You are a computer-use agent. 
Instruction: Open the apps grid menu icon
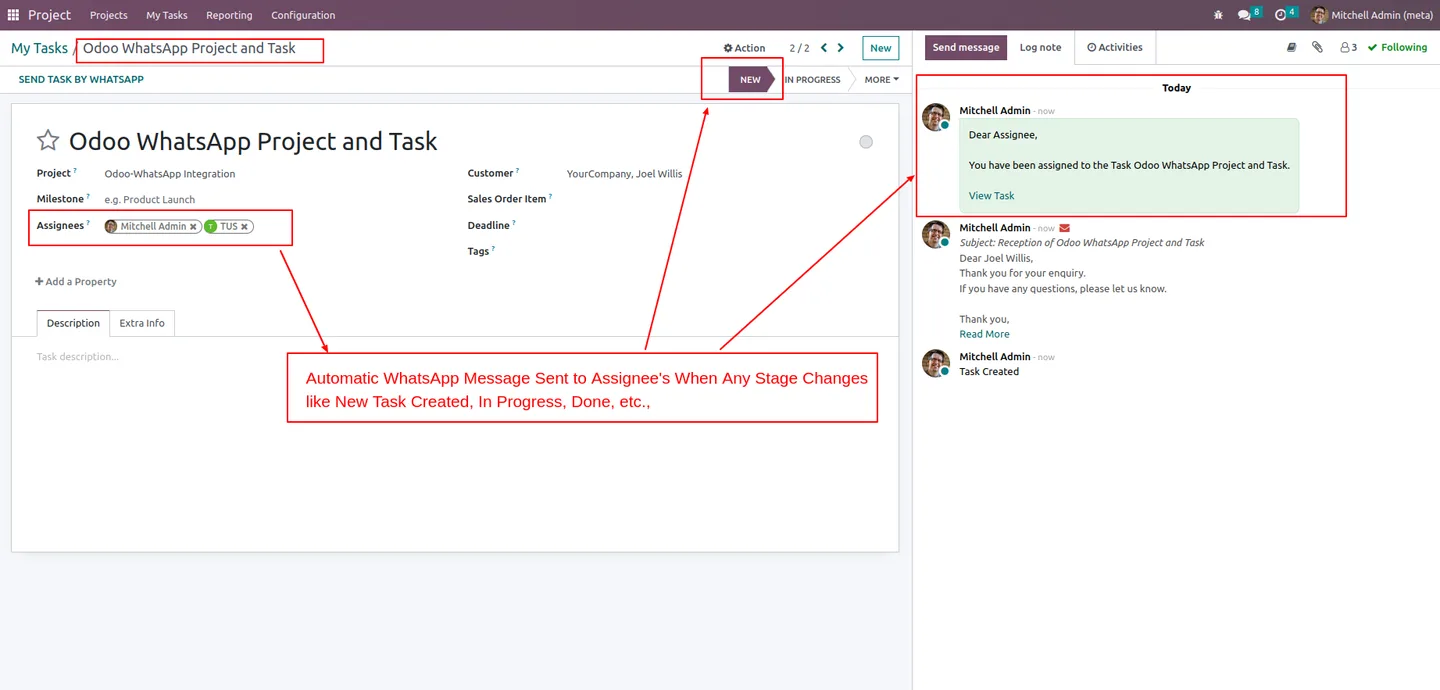[x=13, y=15]
